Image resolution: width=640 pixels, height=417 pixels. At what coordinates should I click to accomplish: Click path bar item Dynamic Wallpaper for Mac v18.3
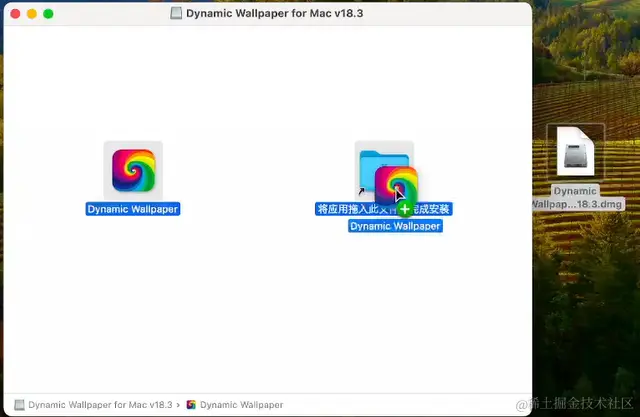pyautogui.click(x=100, y=405)
